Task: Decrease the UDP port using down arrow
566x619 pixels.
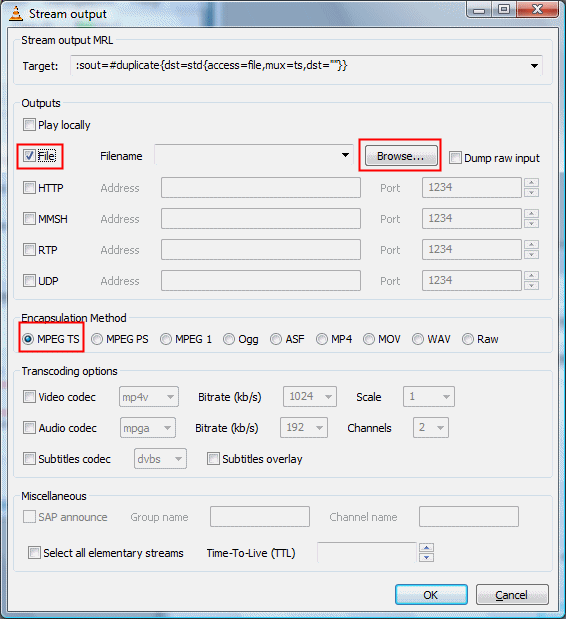Action: (x=532, y=285)
